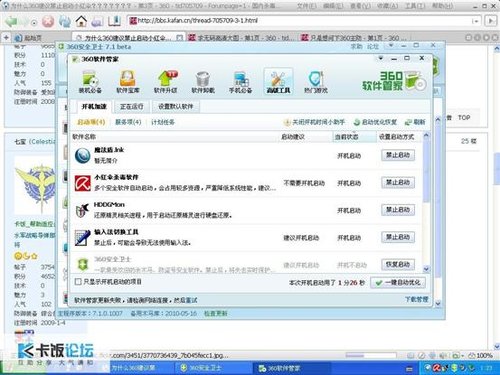Switch to 开机加速 tab

pyautogui.click(x=94, y=106)
